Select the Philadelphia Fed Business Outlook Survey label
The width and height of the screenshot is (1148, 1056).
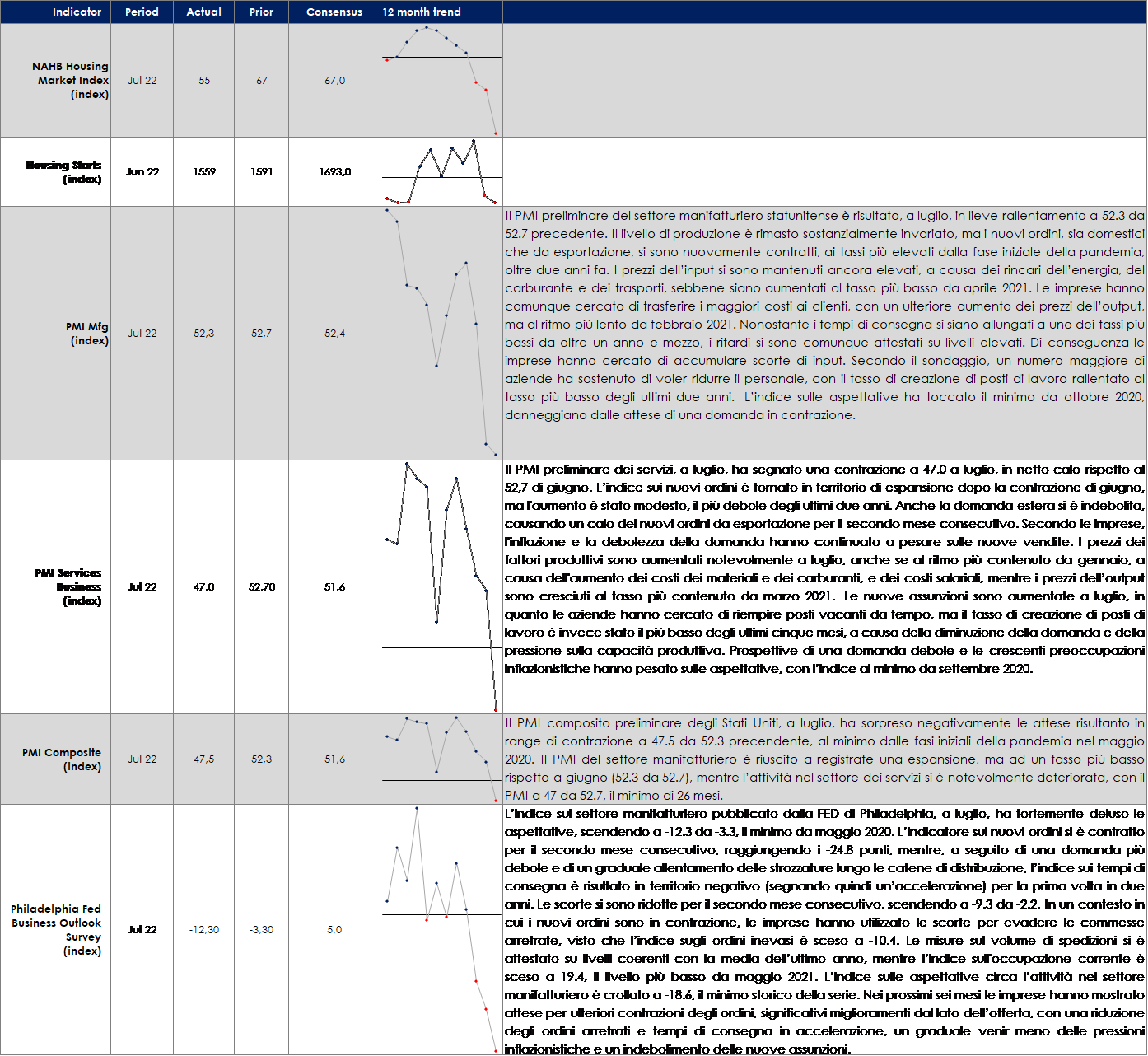point(57,930)
